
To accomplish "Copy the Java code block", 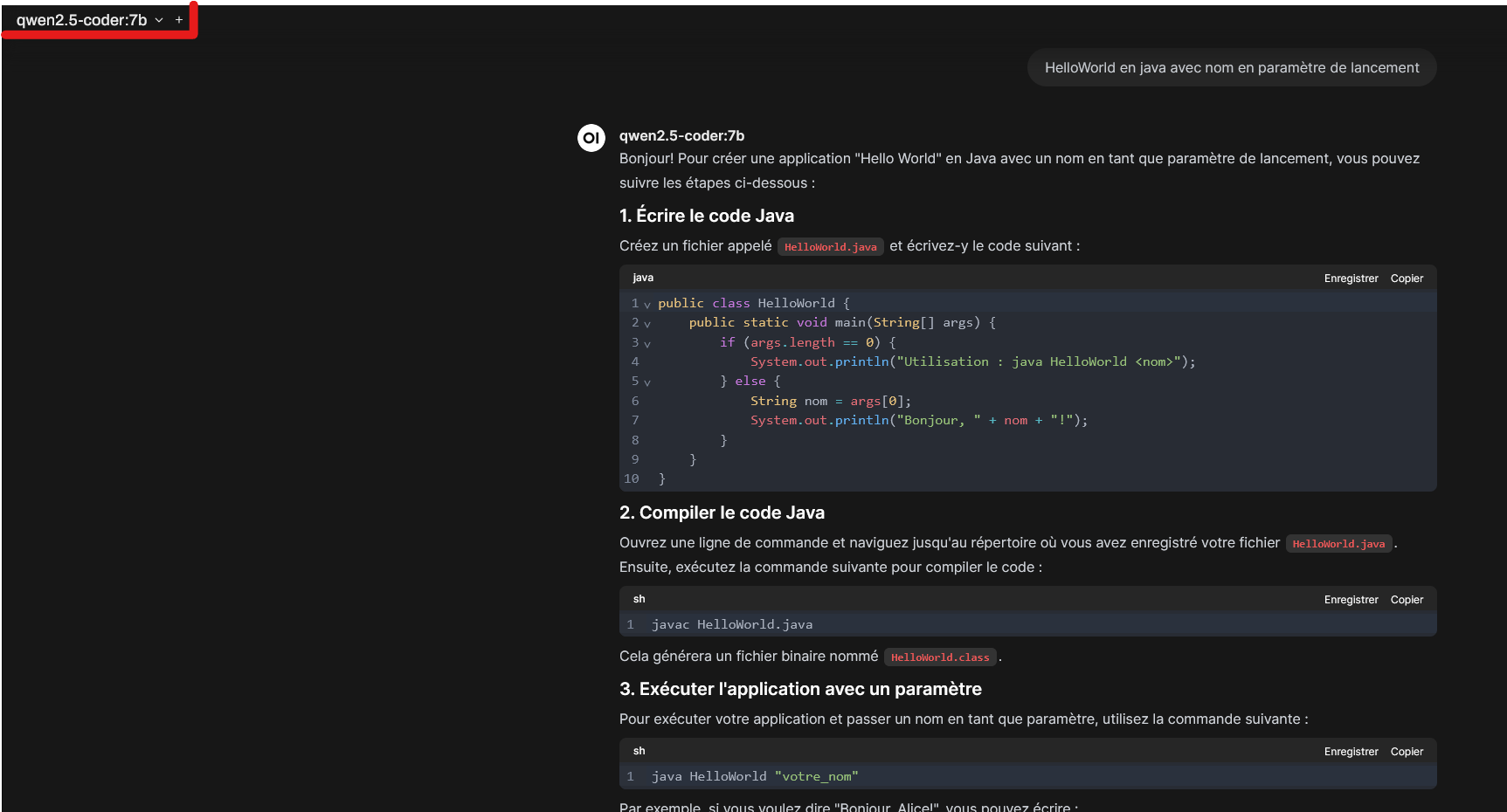I will click(x=1407, y=279).
